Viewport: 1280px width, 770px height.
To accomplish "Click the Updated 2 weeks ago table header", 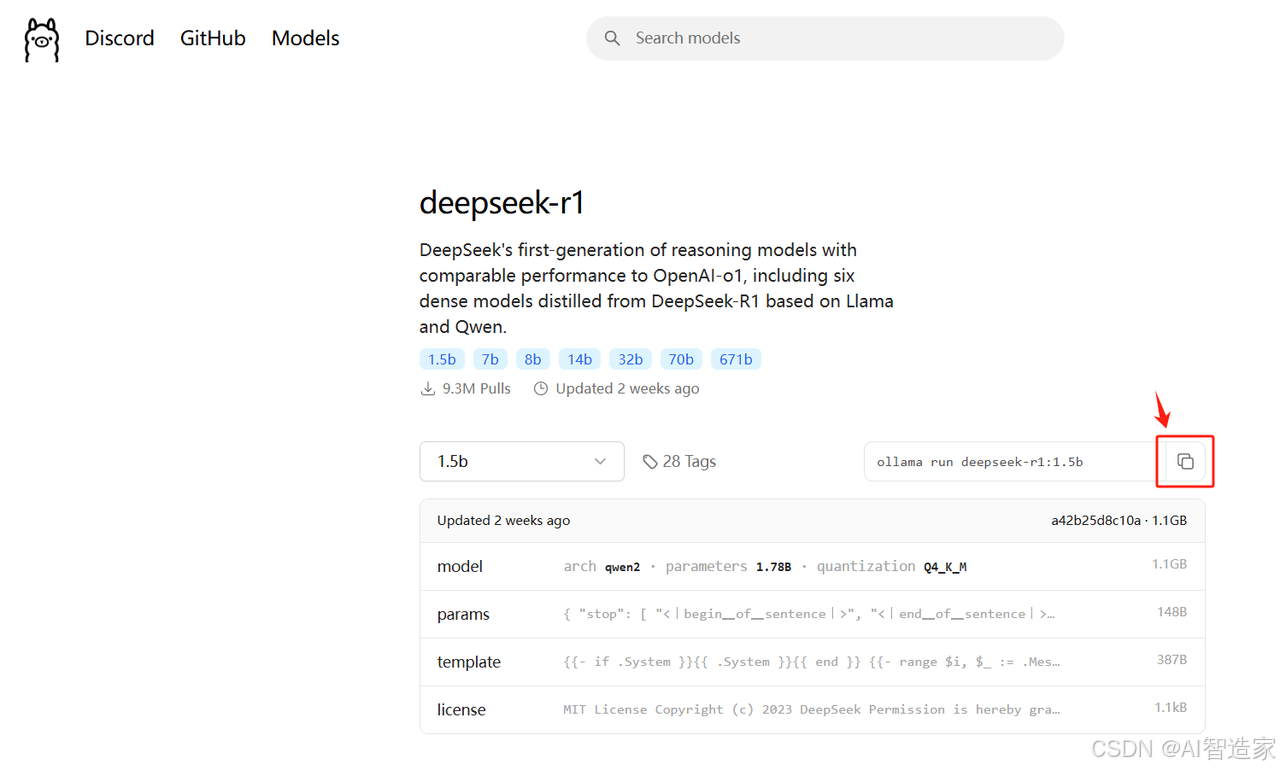I will coord(503,520).
